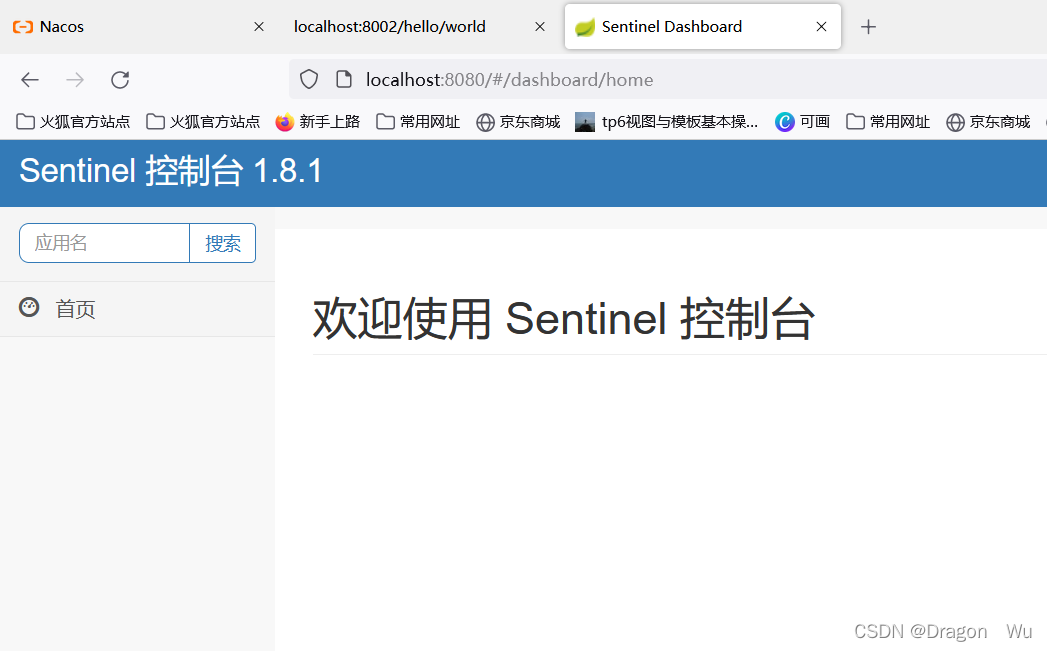Open the tracking protection shield
This screenshot has height=651, width=1047.
click(x=308, y=79)
